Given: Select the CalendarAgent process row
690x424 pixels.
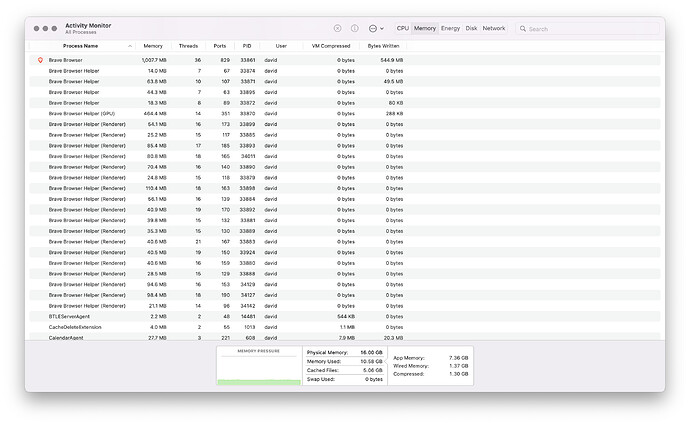Looking at the screenshot, I should point(345,337).
